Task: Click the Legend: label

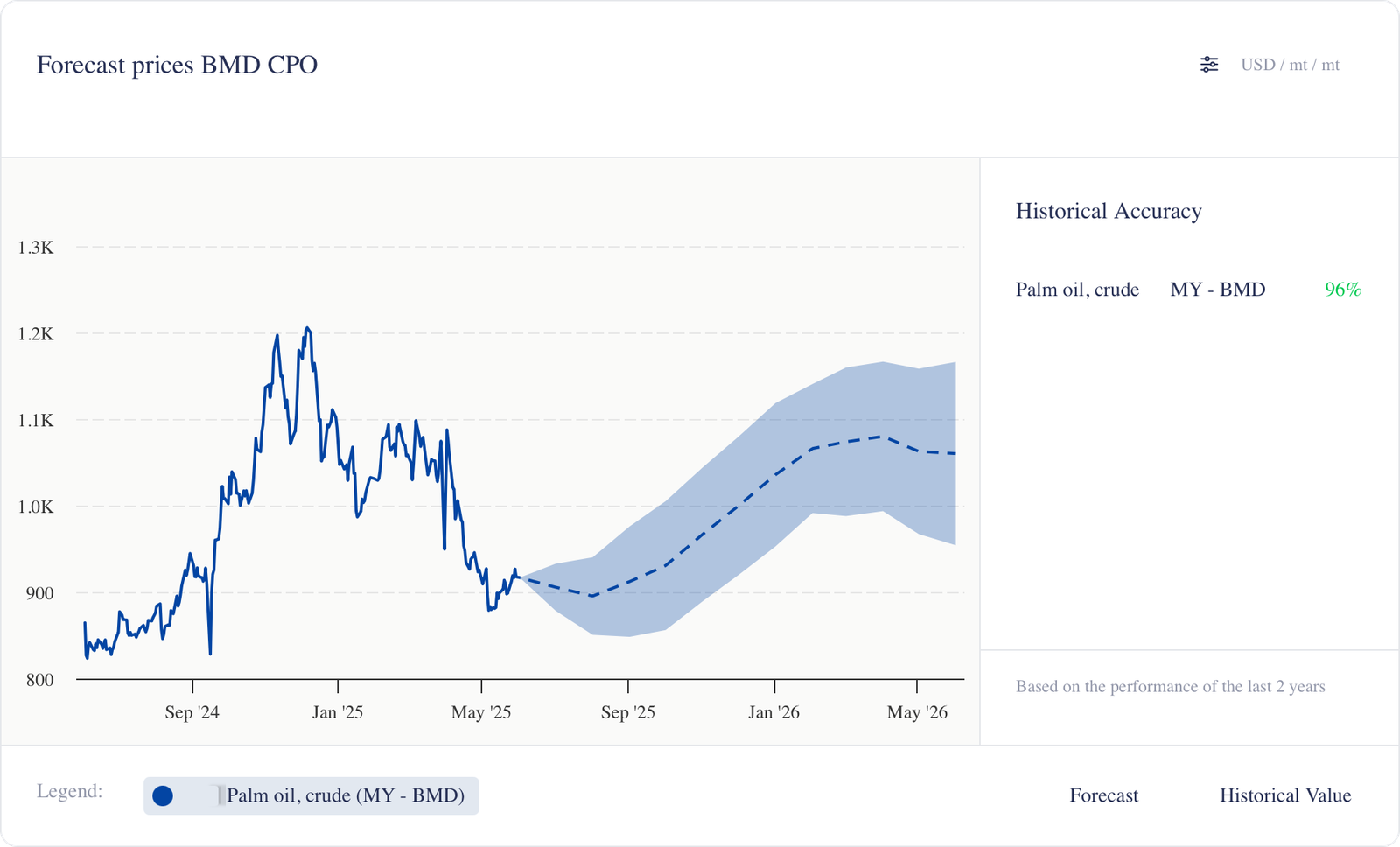Action: click(69, 791)
